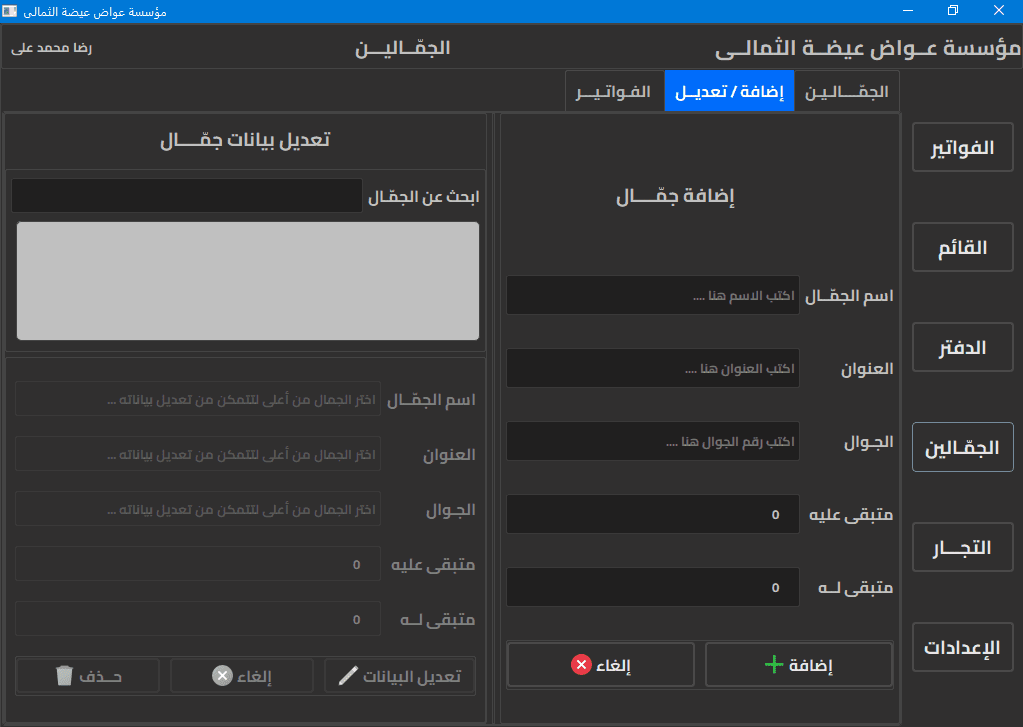
Task: Open the التجـار sidebar section
Action: tap(961, 547)
